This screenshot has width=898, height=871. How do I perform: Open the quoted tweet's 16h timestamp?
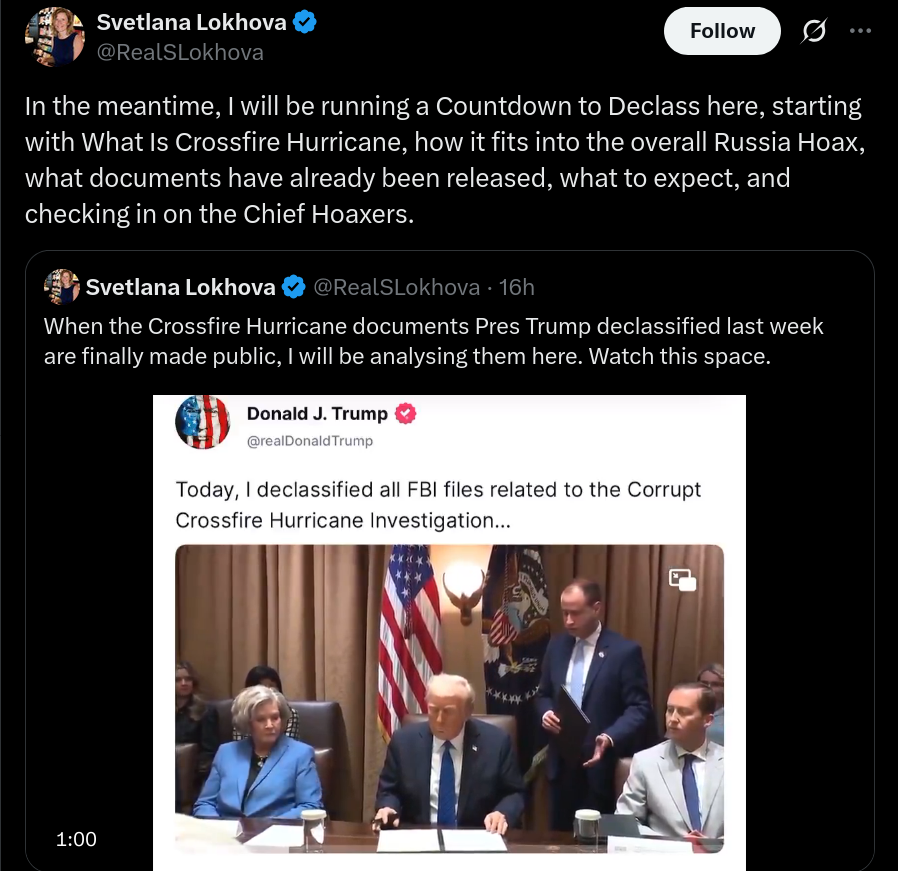[x=517, y=287]
